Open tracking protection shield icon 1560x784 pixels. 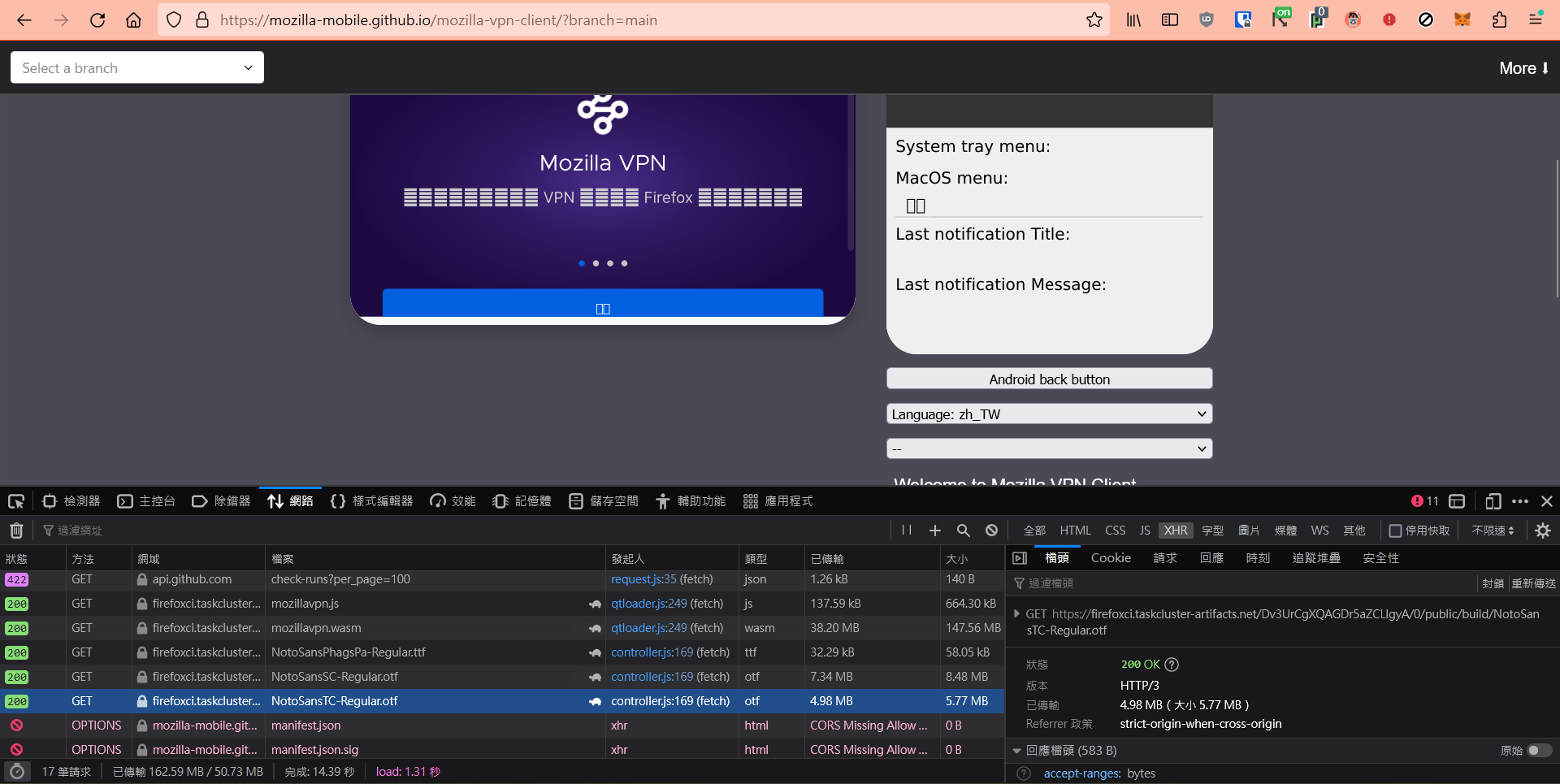[174, 20]
